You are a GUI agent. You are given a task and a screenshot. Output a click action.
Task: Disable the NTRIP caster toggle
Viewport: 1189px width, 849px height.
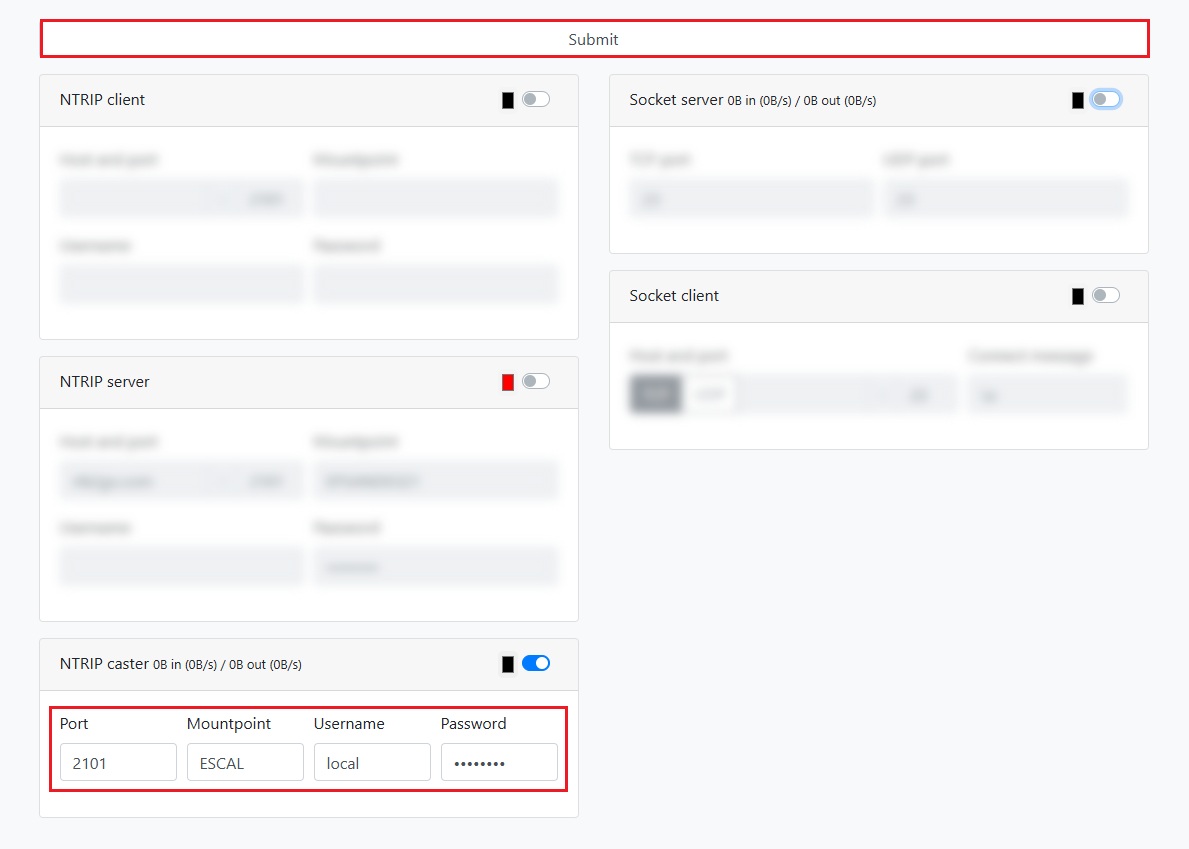pos(536,663)
